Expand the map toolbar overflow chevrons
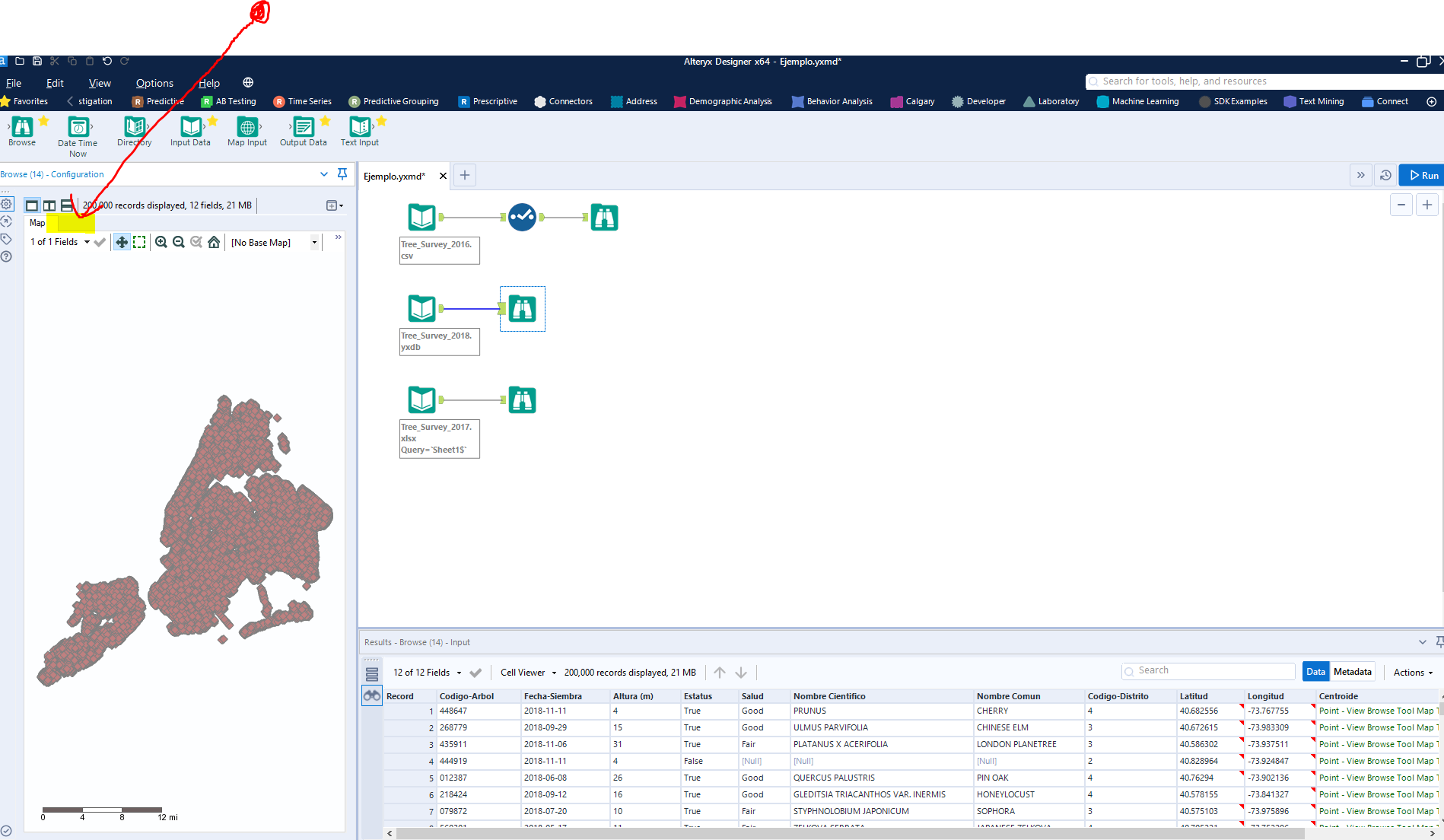The height and width of the screenshot is (840, 1444). 339,237
